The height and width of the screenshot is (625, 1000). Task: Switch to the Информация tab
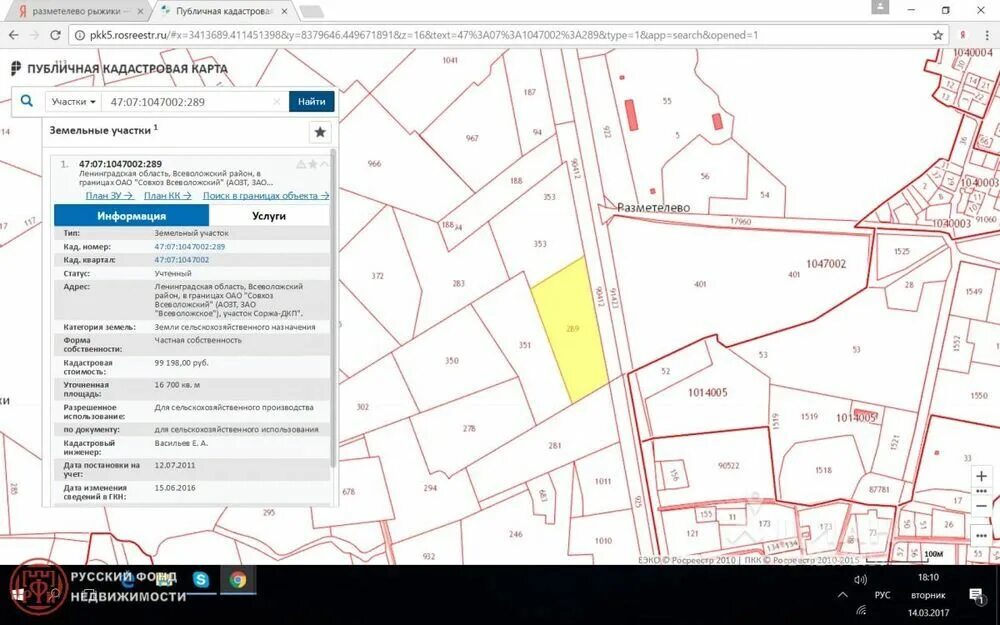[x=131, y=216]
